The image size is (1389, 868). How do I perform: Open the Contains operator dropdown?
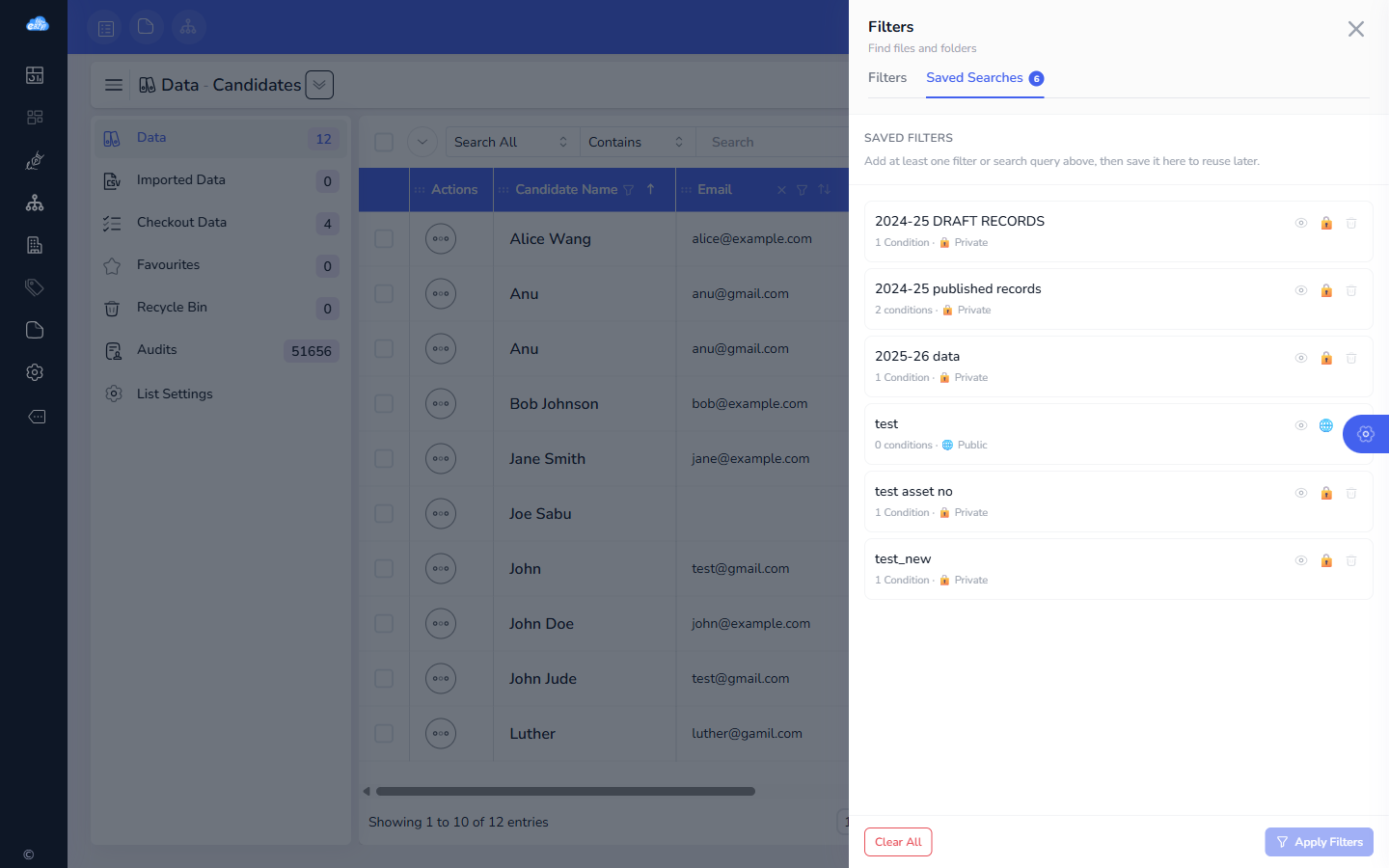[x=638, y=142]
